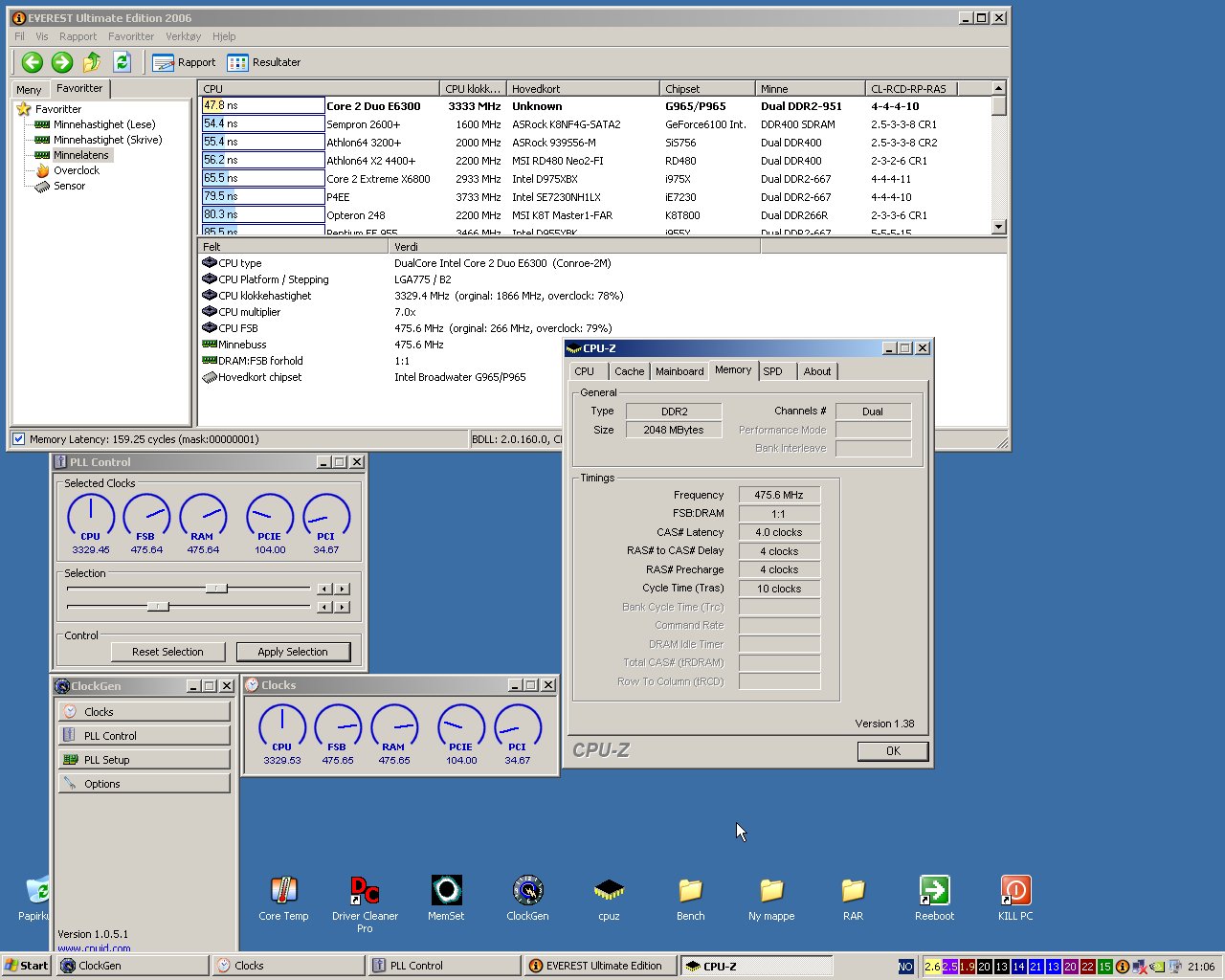
Task: Open the Favoritter menu in EVEREST
Action: click(x=131, y=36)
